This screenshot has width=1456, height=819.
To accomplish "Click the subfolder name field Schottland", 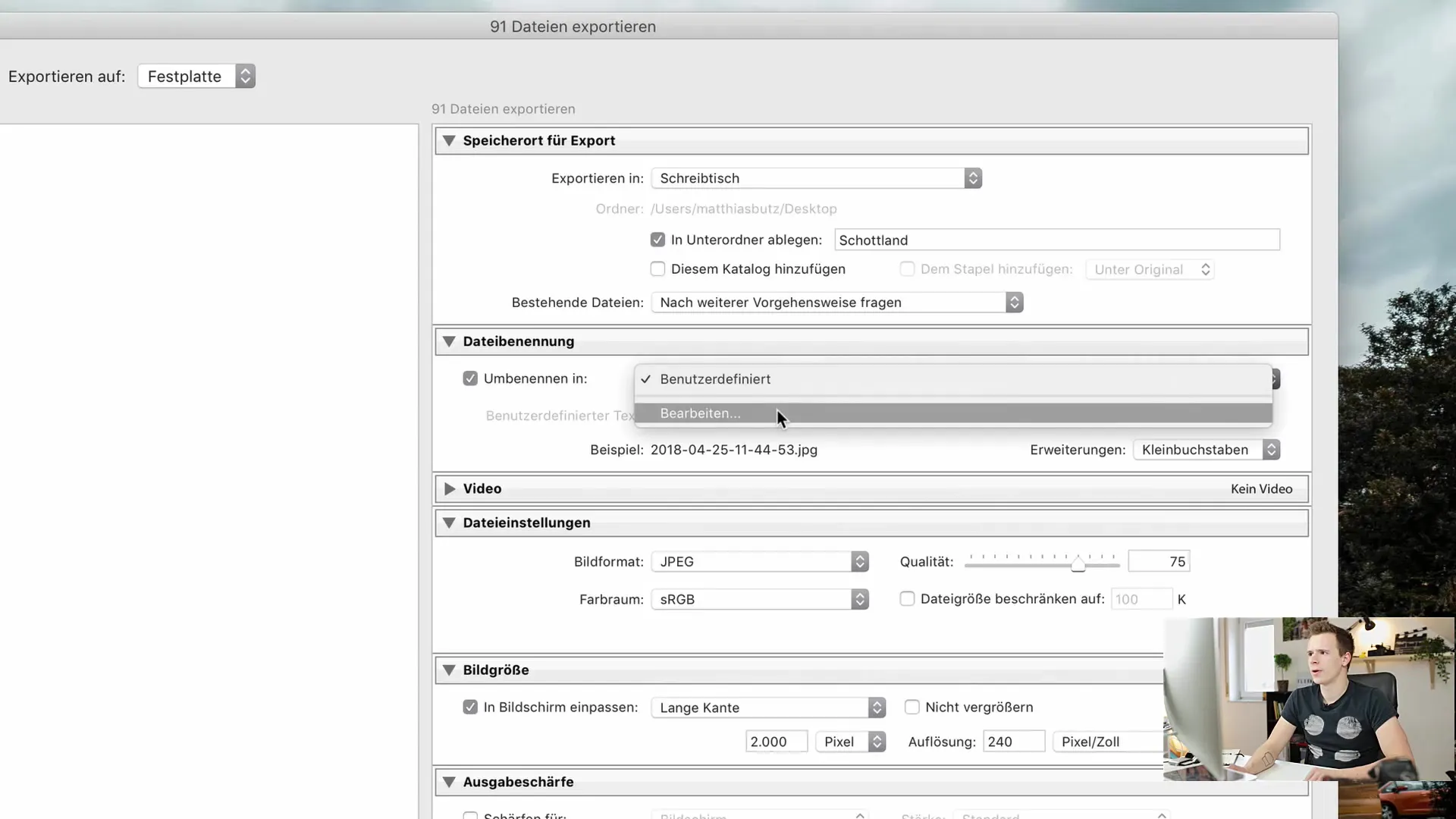I will tap(1057, 240).
